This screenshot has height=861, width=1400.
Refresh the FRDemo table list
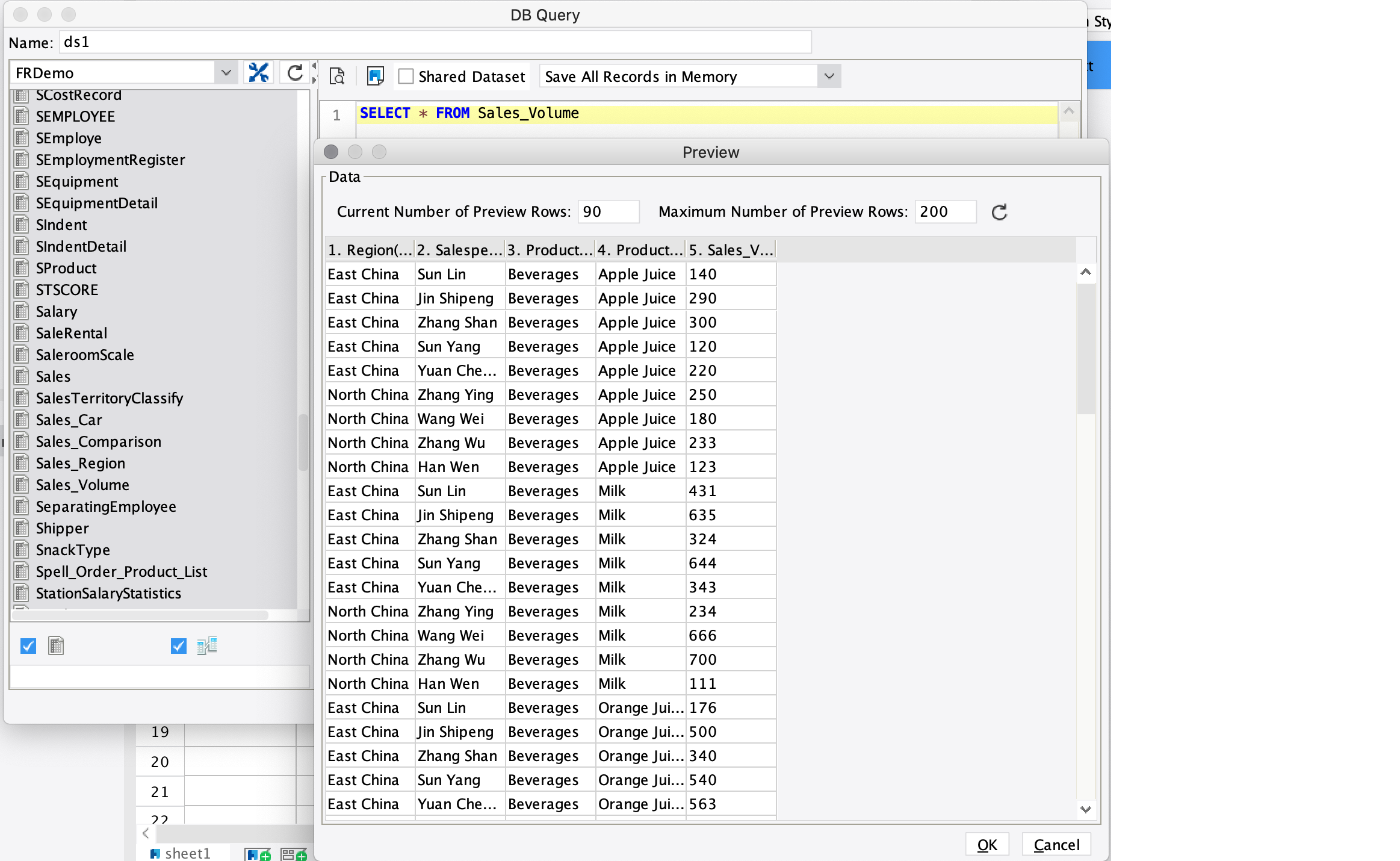coord(295,73)
